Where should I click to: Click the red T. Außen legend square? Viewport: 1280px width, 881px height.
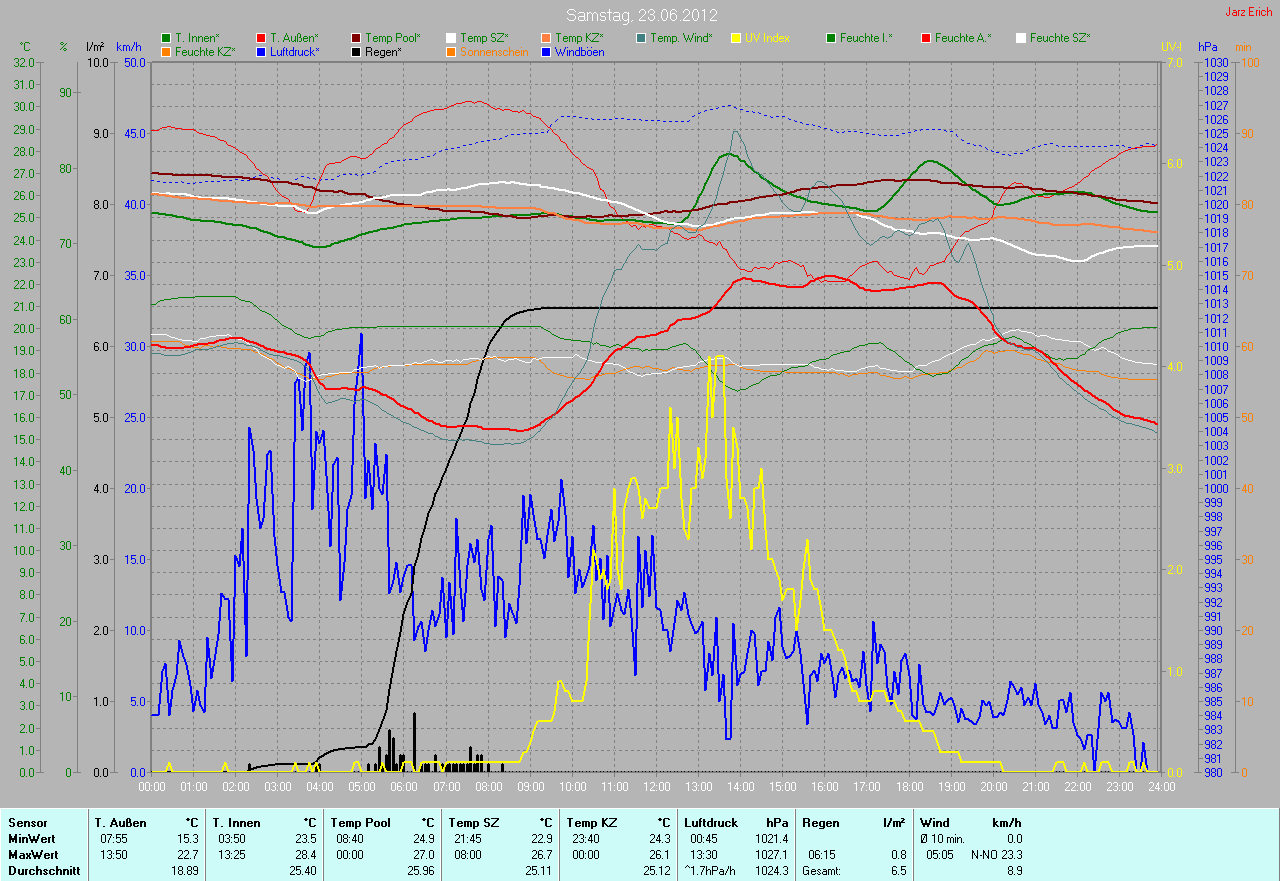coord(261,38)
